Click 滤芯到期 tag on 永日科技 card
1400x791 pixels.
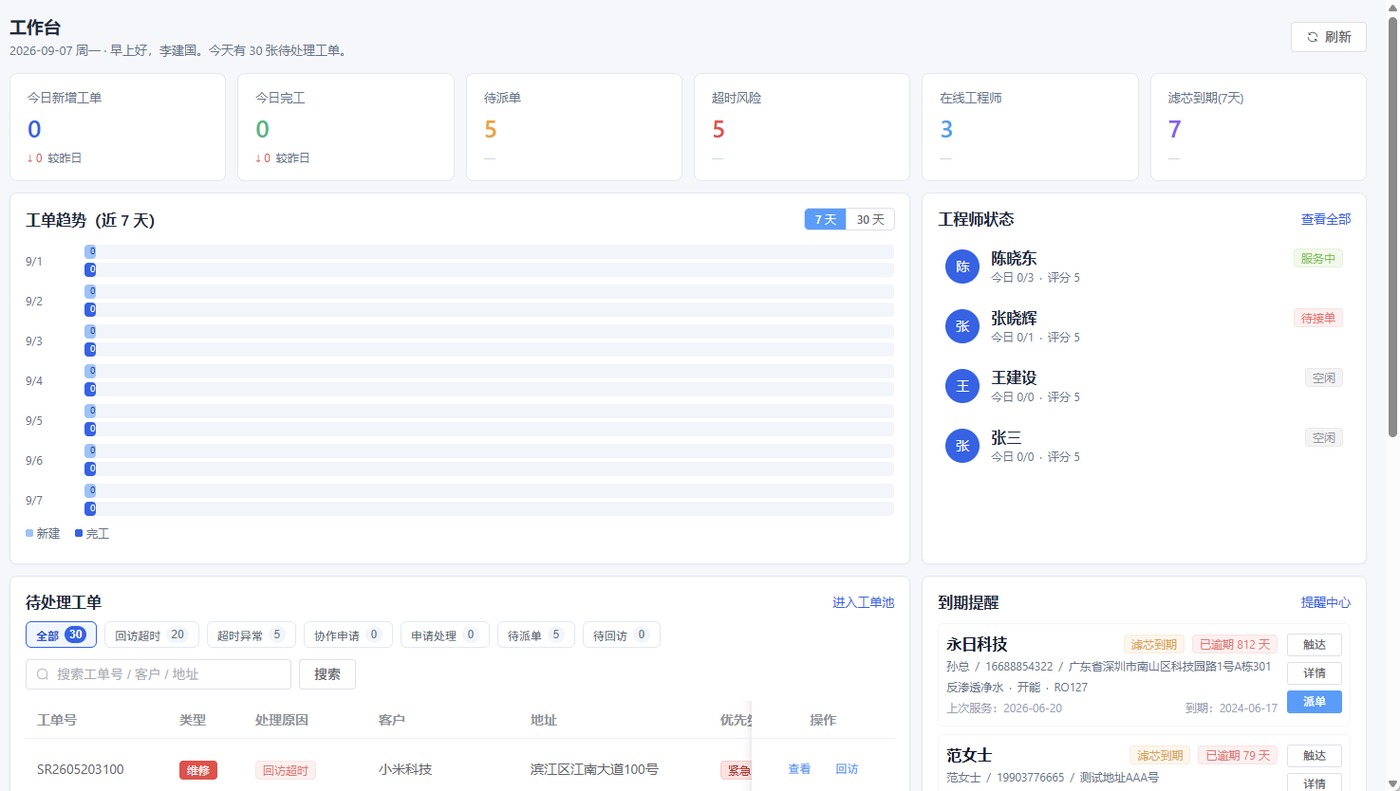1154,644
